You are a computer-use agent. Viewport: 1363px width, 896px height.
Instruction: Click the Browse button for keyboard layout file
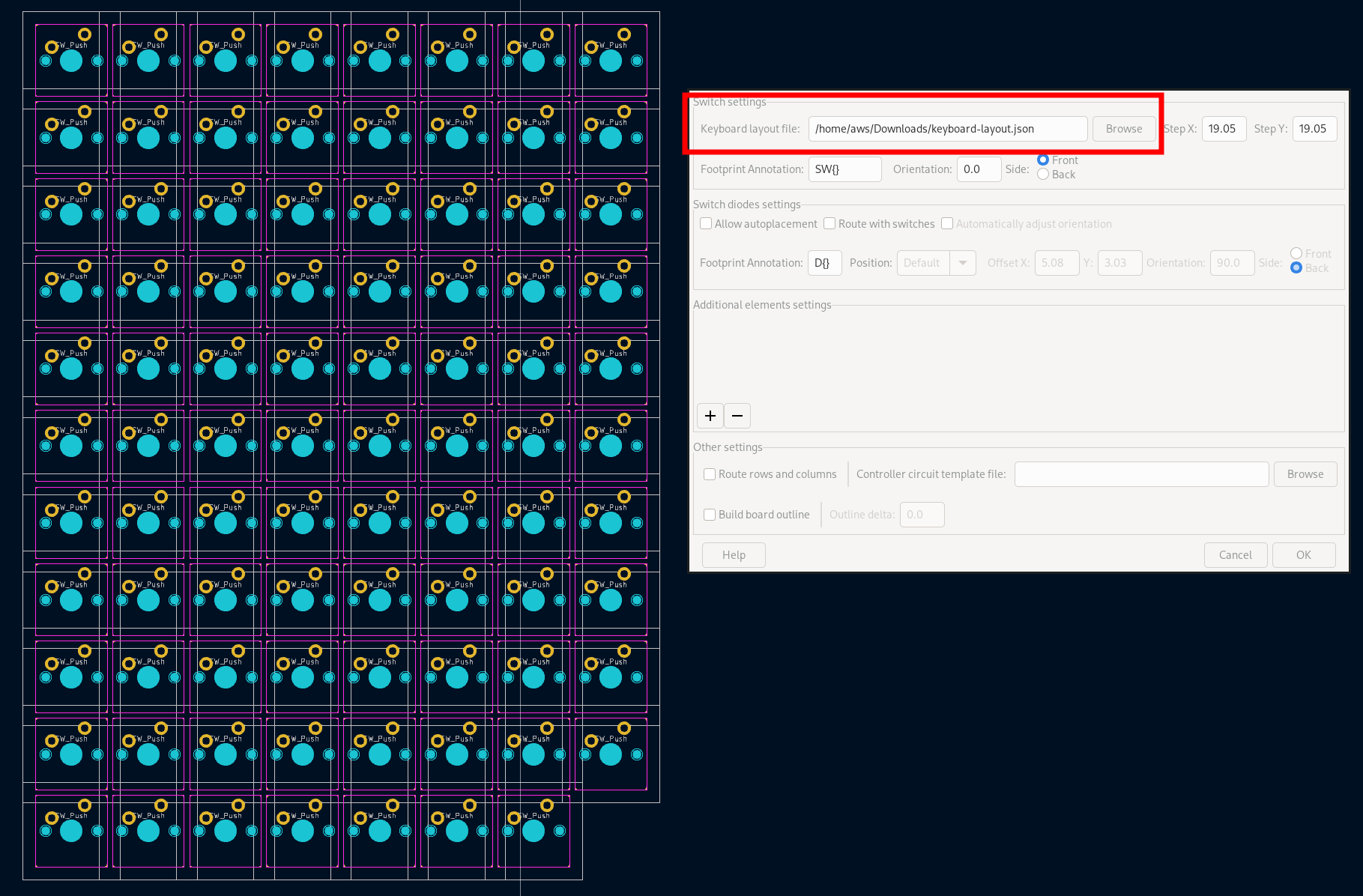click(1124, 129)
